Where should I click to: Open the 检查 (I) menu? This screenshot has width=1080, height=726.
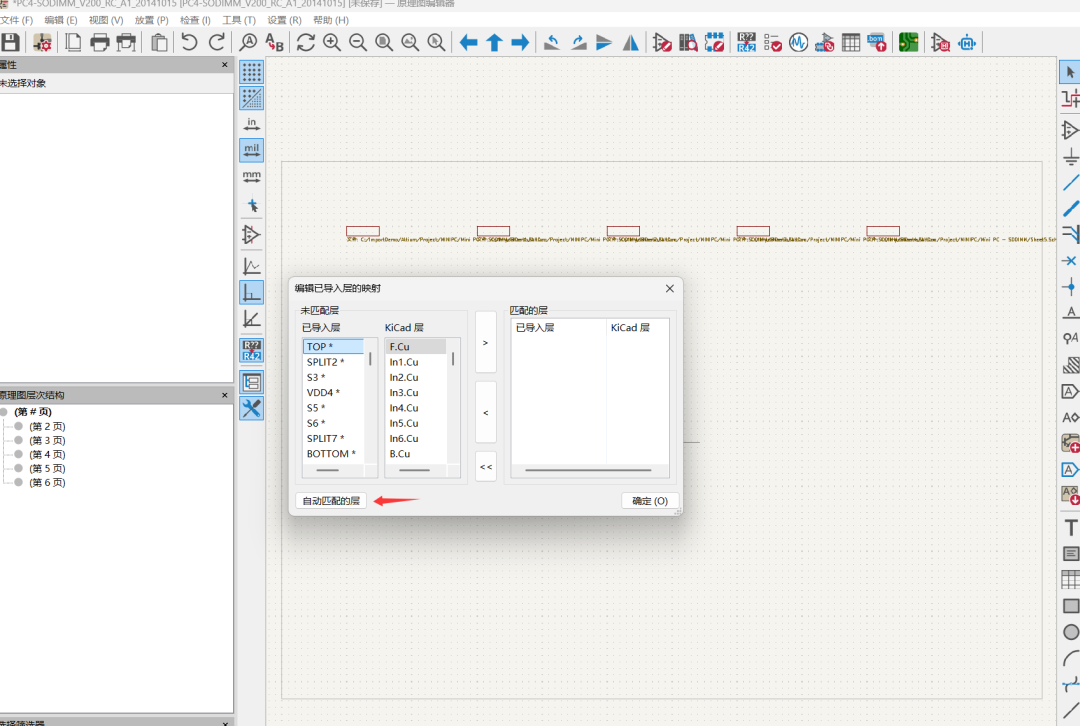click(196, 20)
